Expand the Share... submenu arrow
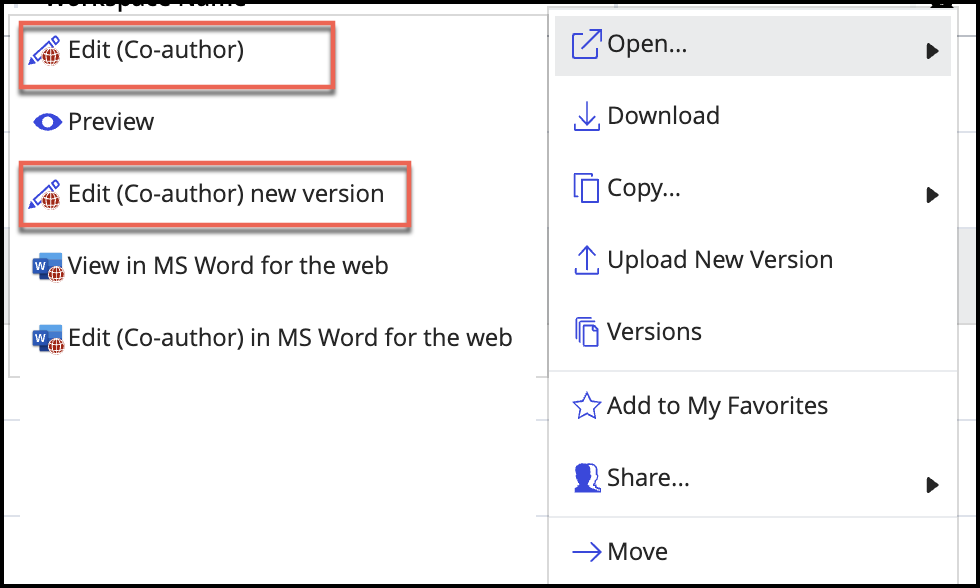The height and width of the screenshot is (588, 980). (x=932, y=485)
